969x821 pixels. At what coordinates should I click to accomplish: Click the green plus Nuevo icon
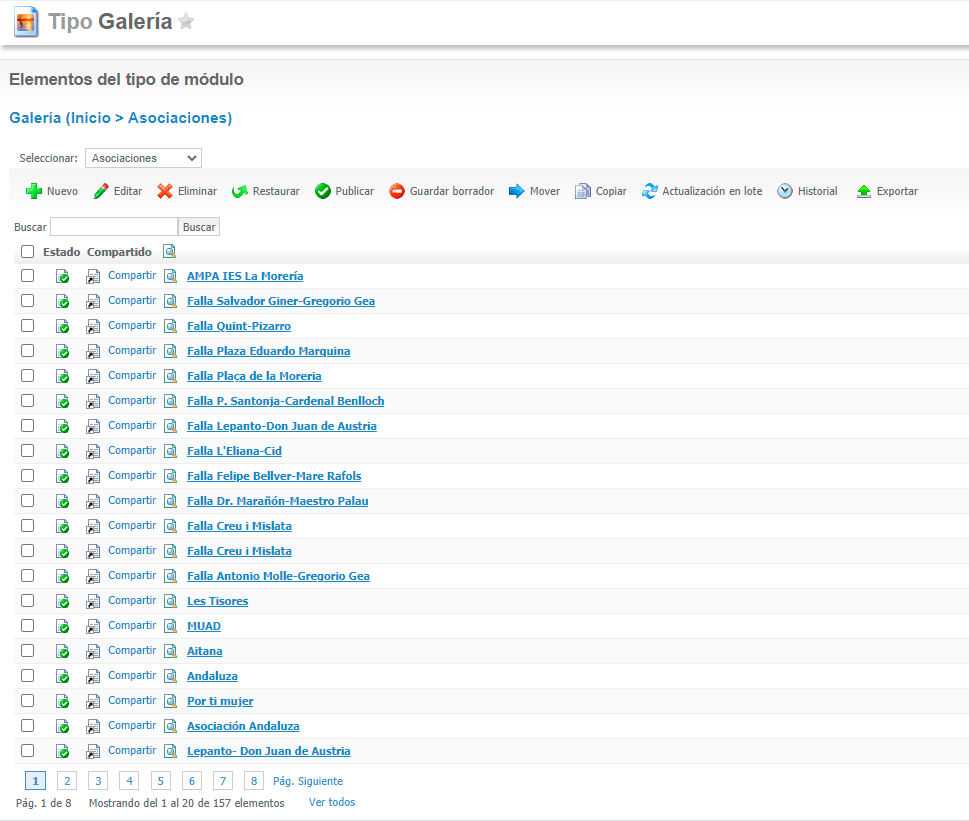tap(33, 191)
